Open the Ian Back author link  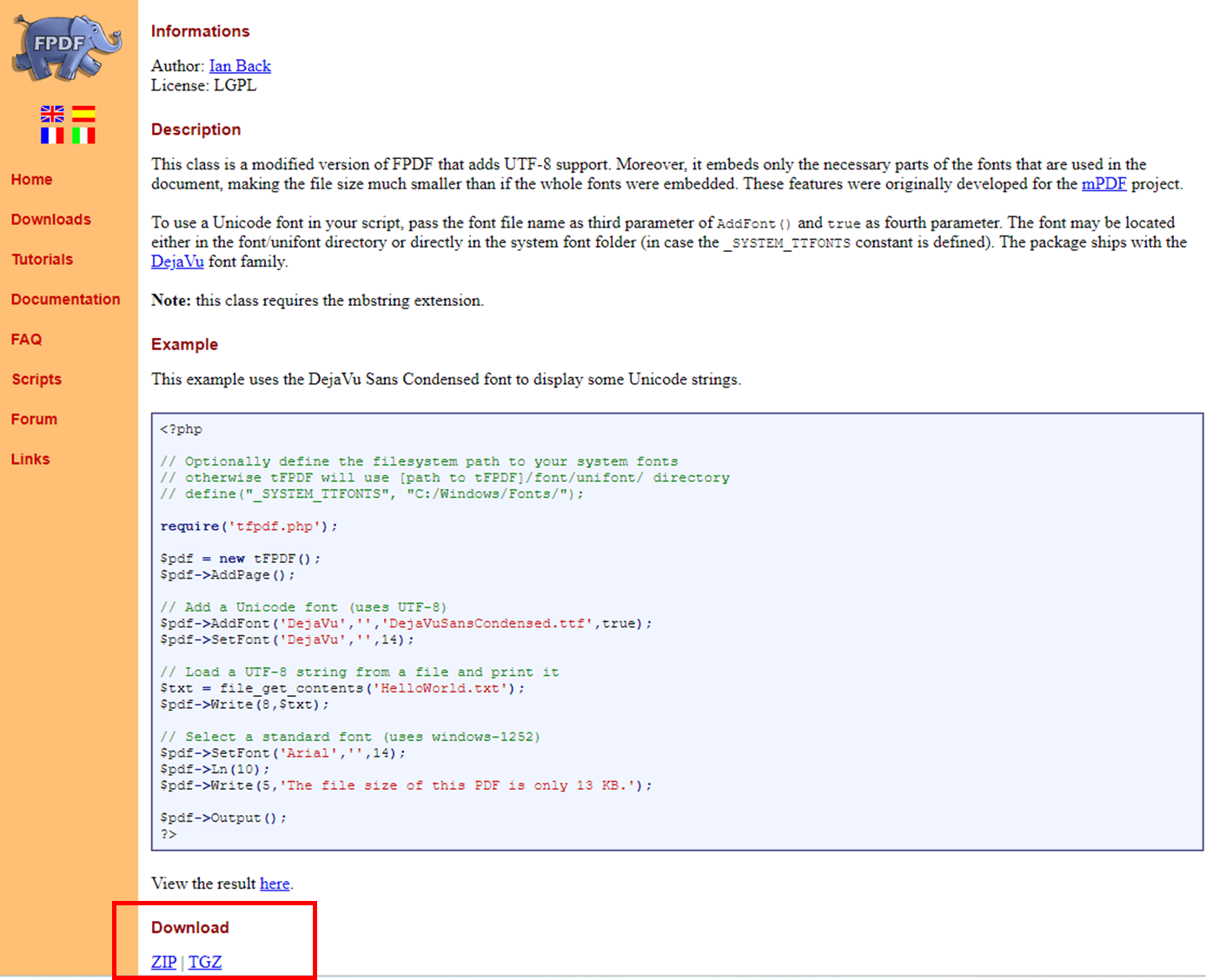[x=240, y=65]
